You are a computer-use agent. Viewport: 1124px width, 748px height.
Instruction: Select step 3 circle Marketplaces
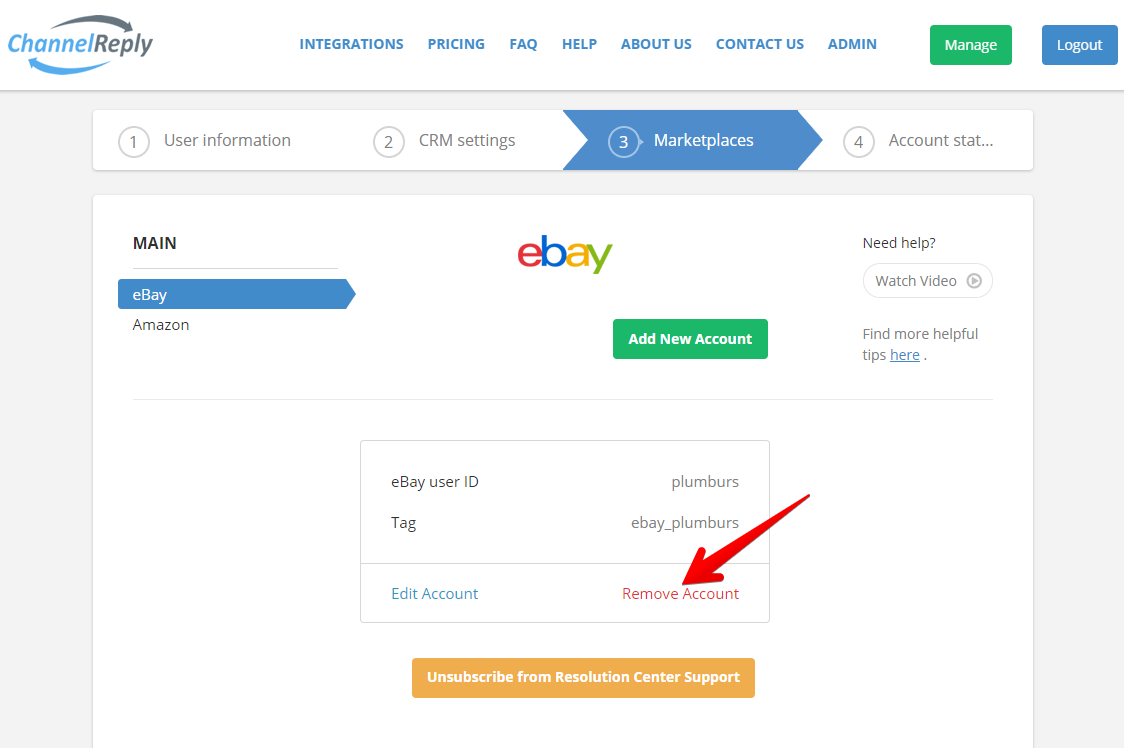624,141
